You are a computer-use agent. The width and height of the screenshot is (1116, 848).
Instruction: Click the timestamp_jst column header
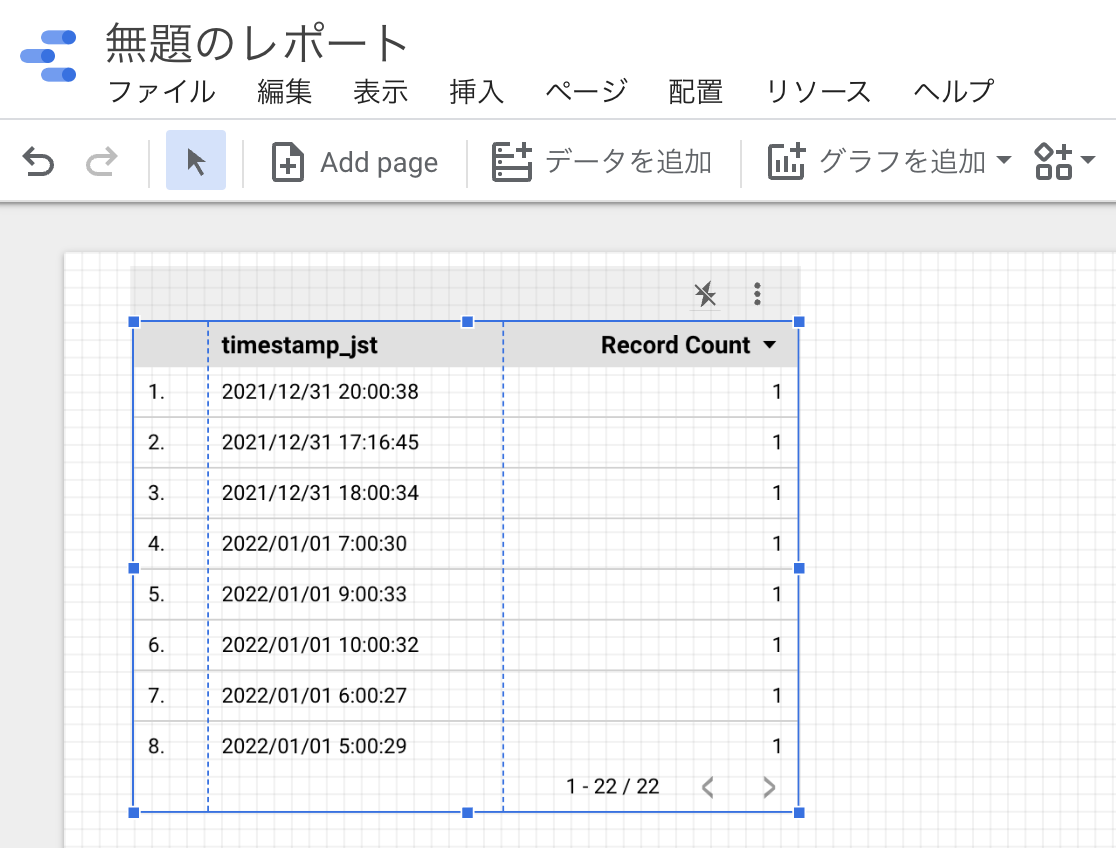pyautogui.click(x=300, y=346)
